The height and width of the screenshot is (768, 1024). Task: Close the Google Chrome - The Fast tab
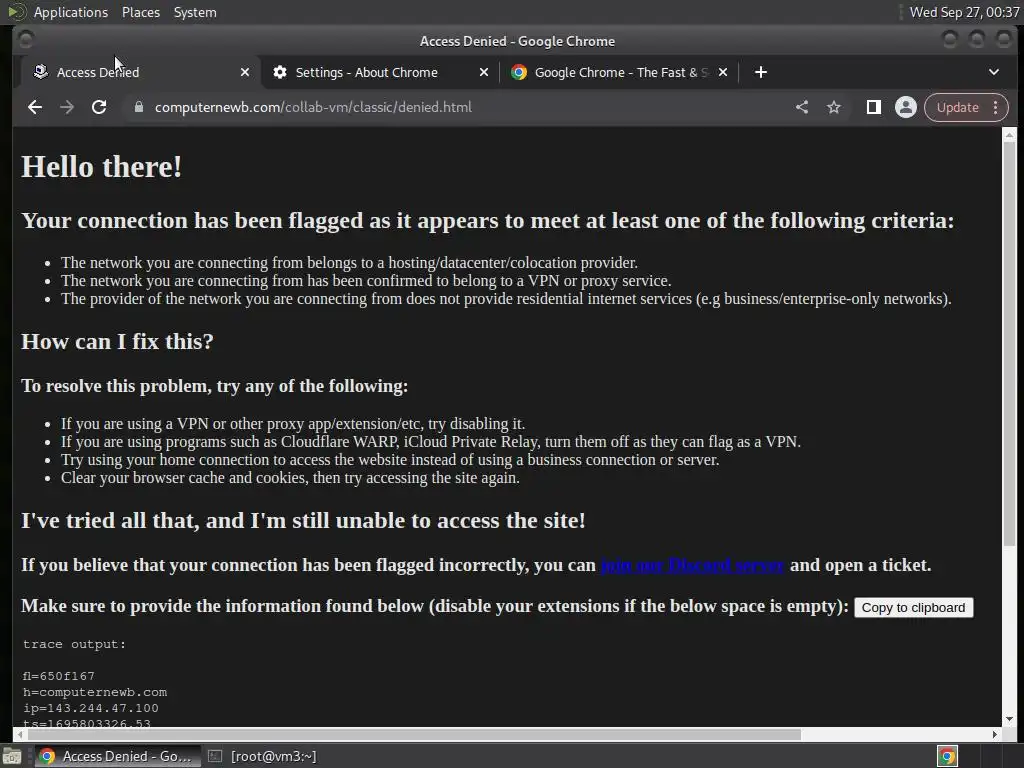click(x=723, y=72)
